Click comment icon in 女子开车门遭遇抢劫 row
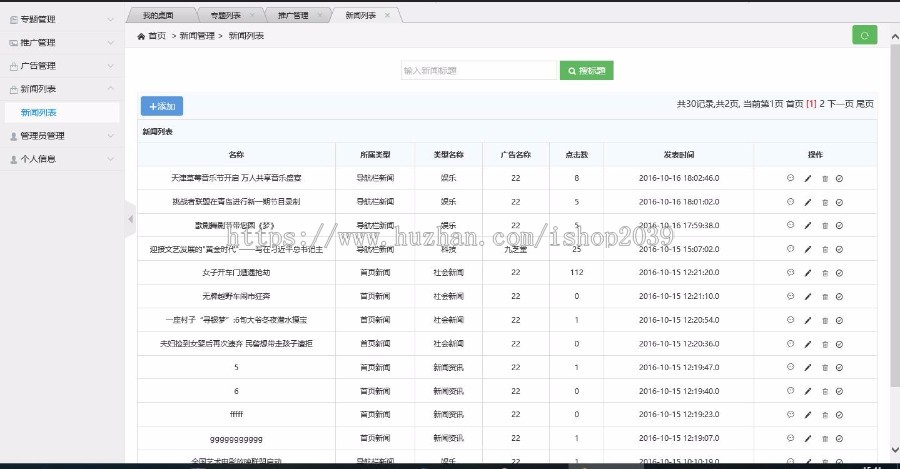The width and height of the screenshot is (900, 469). point(790,272)
